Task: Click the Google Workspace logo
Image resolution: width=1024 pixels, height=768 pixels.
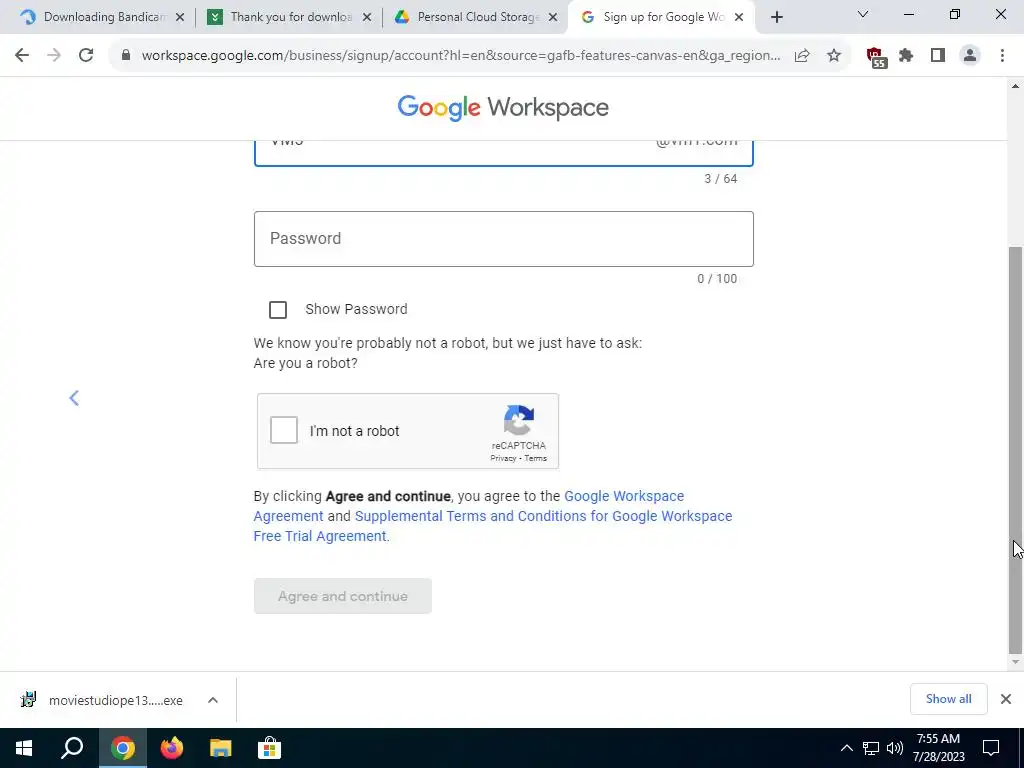Action: point(503,108)
